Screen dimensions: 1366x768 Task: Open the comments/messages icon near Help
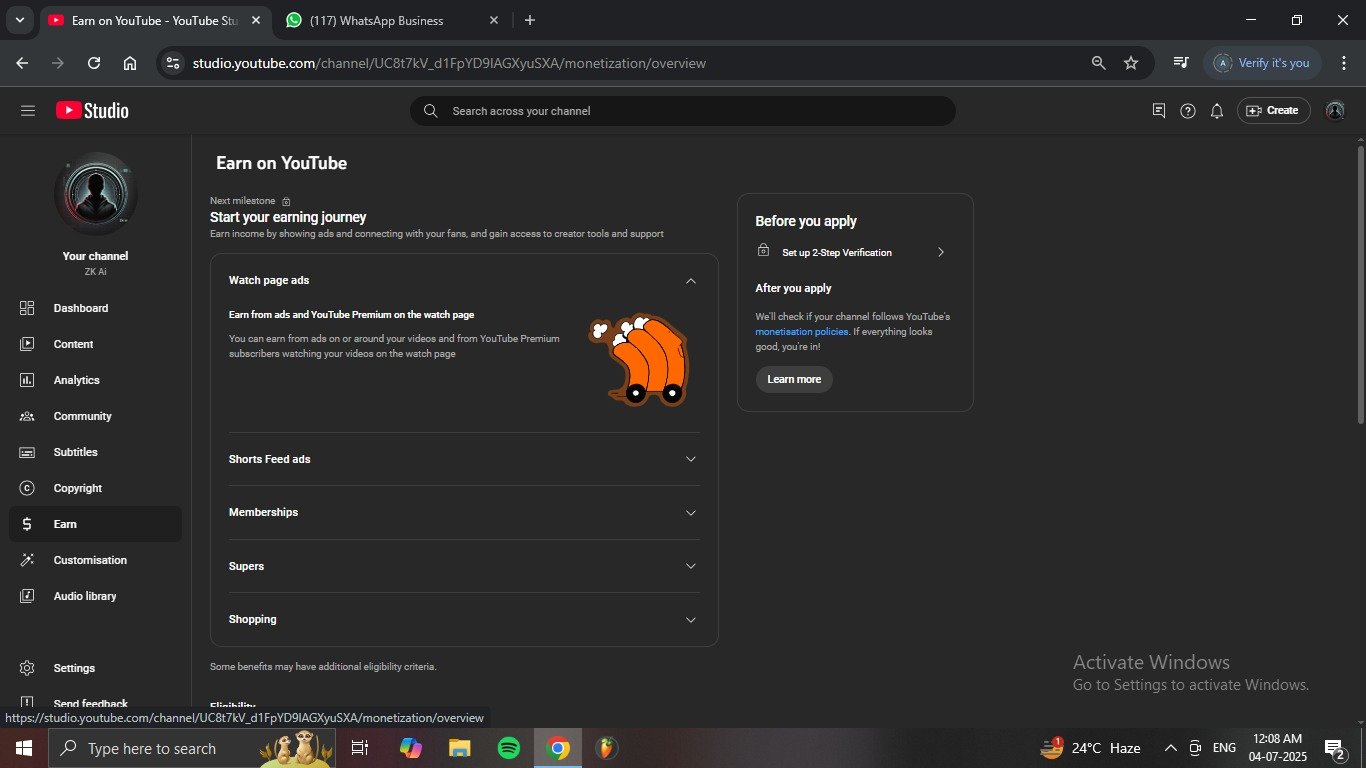[x=1159, y=111]
